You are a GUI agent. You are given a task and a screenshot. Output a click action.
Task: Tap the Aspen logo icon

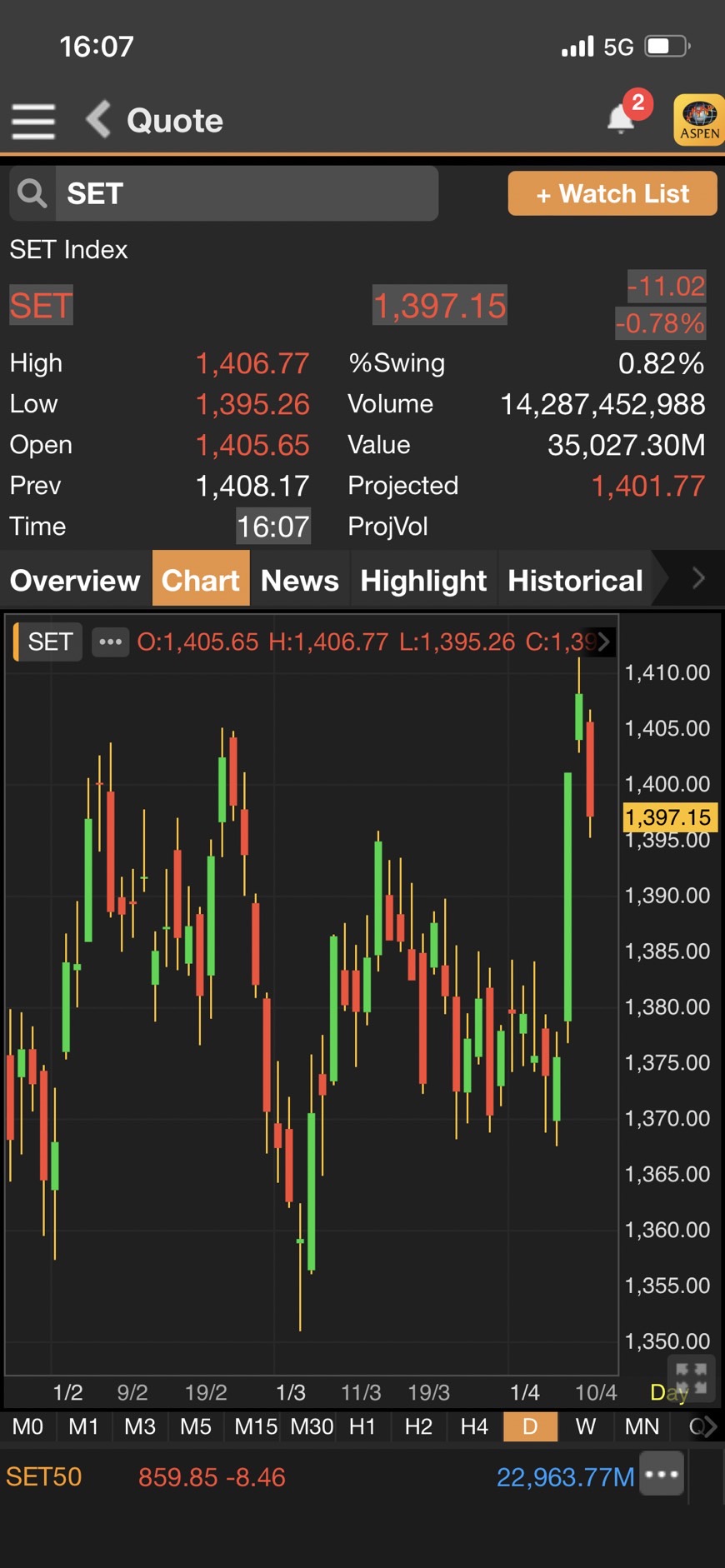(698, 120)
